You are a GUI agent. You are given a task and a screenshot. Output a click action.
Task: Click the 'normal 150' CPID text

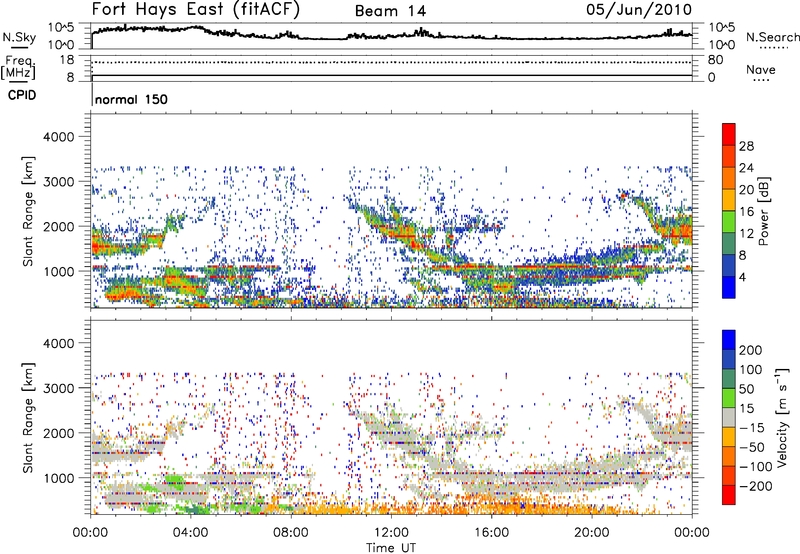point(132,99)
